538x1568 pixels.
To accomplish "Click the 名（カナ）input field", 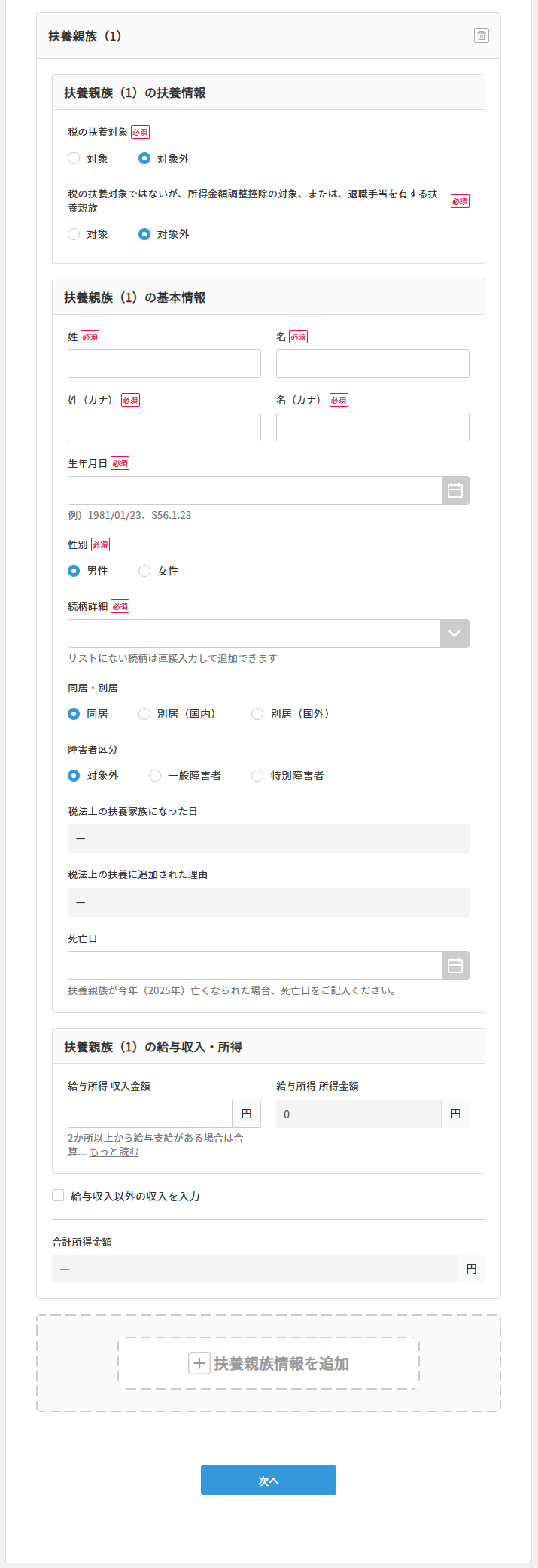I will pyautogui.click(x=372, y=426).
